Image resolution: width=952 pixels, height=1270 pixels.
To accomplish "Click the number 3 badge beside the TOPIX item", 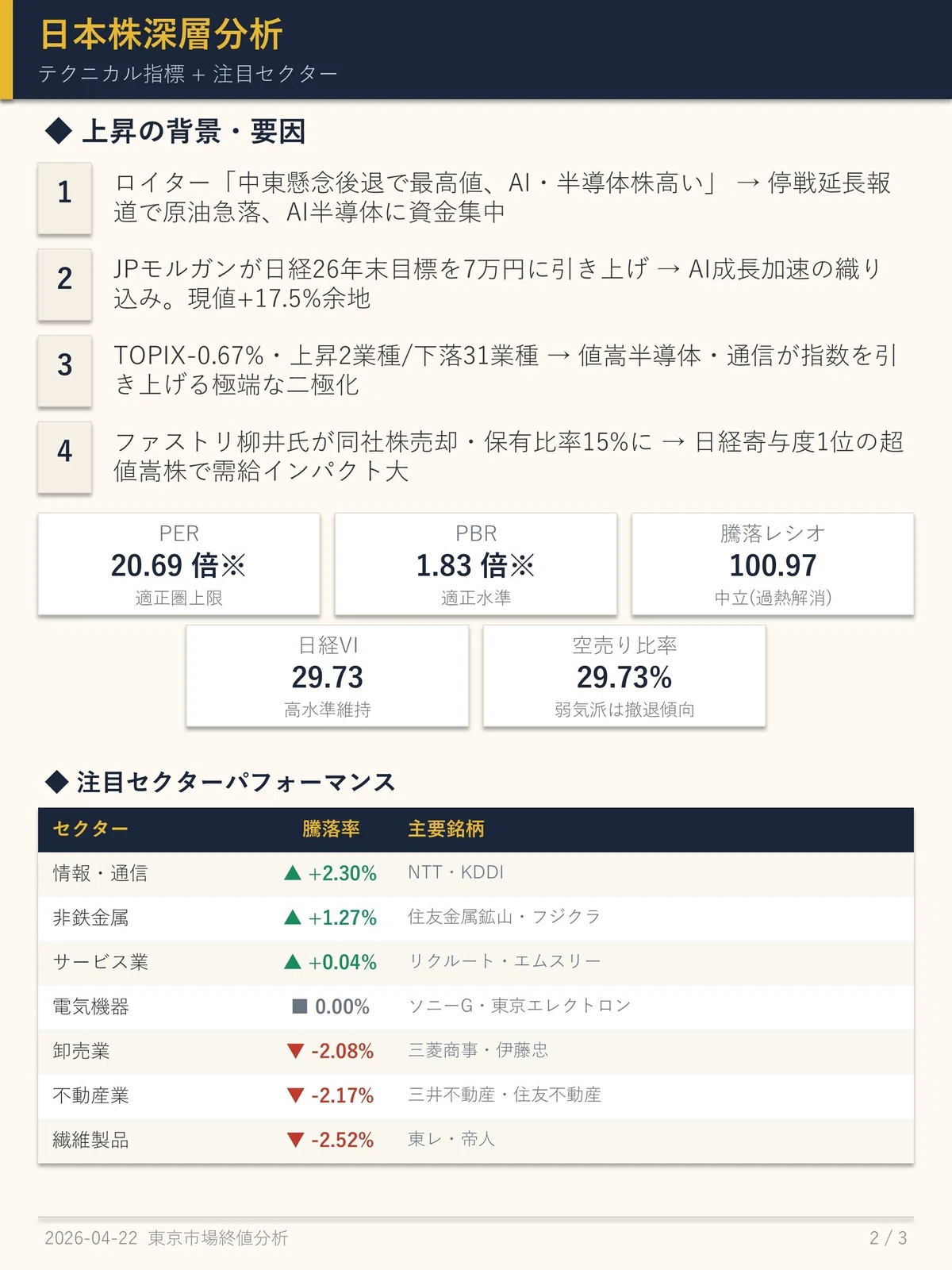I will pyautogui.click(x=64, y=370).
